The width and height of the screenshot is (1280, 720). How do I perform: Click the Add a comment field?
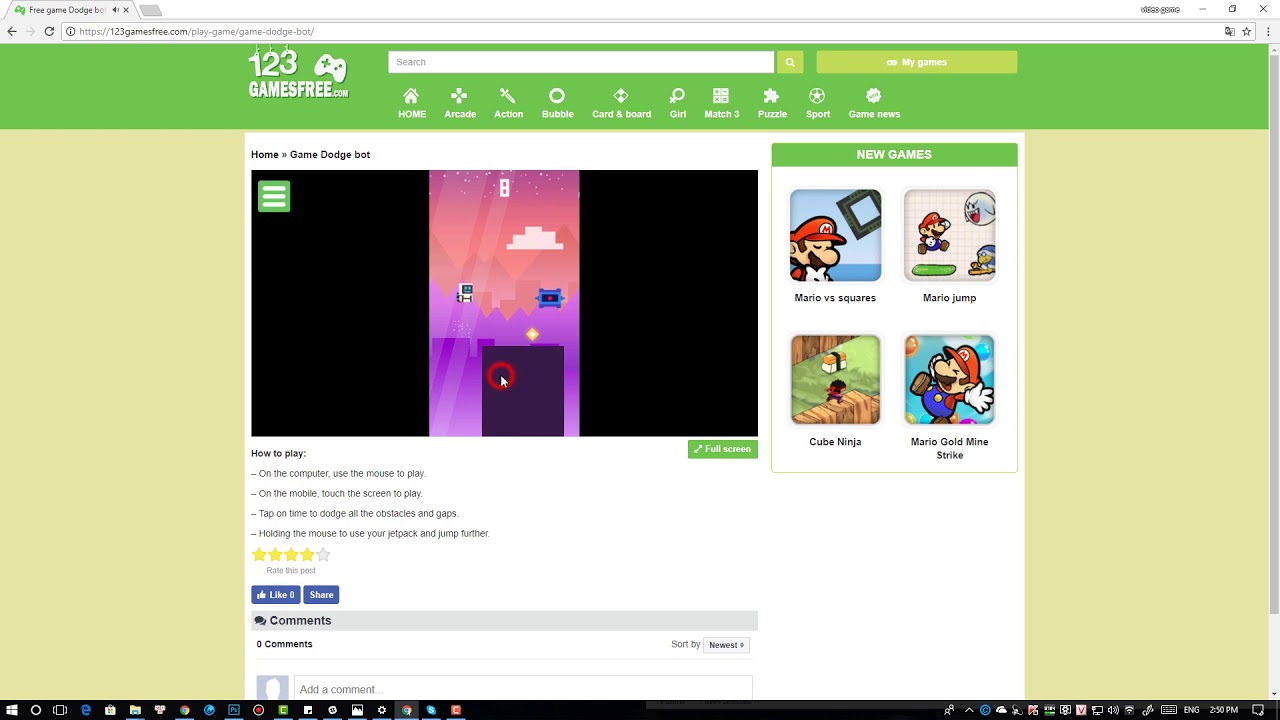523,689
